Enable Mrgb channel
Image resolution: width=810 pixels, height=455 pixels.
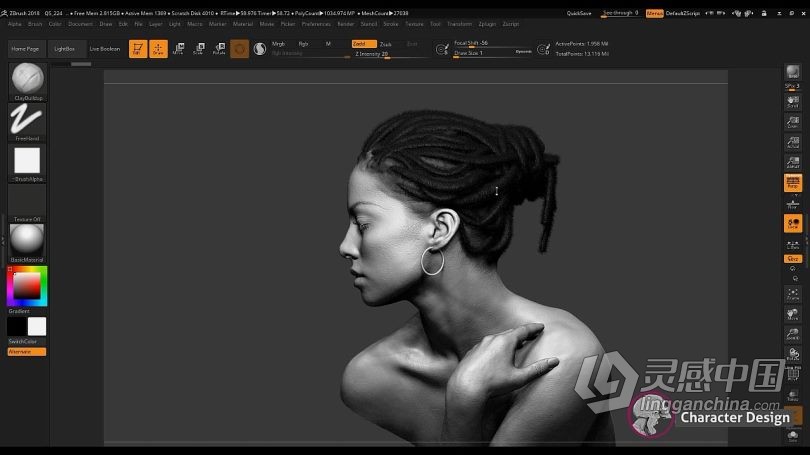278,44
